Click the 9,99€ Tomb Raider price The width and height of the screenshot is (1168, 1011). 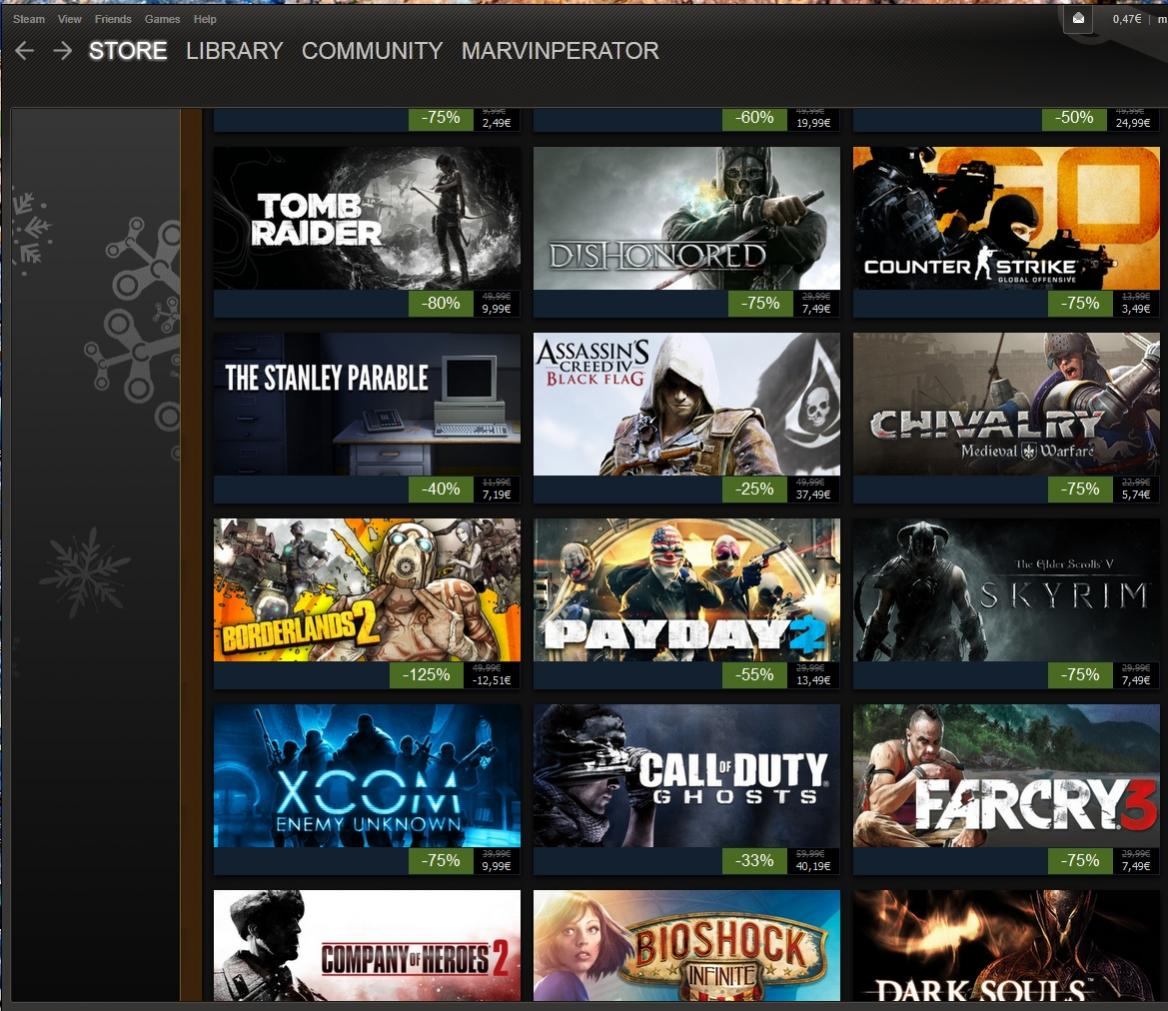[x=496, y=308]
